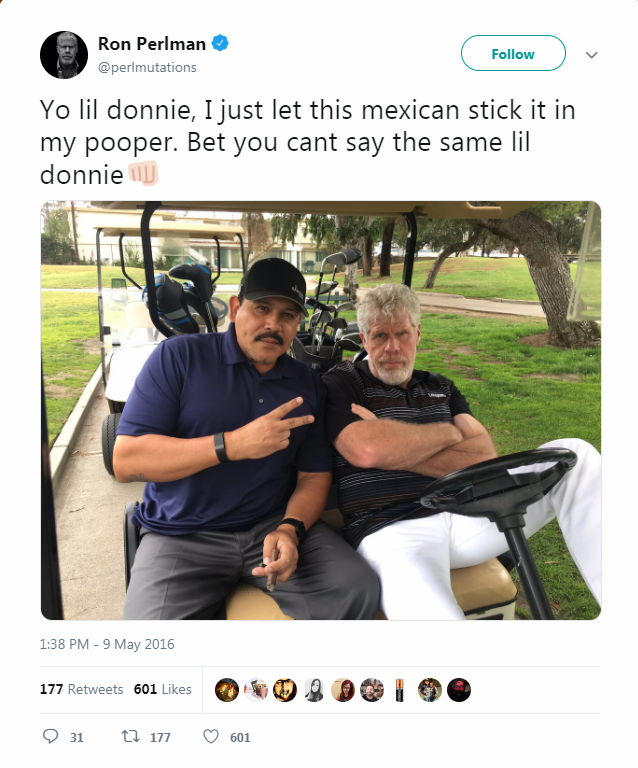The image size is (638, 768).
Task: View the 601 Likes list
Action: pos(163,689)
